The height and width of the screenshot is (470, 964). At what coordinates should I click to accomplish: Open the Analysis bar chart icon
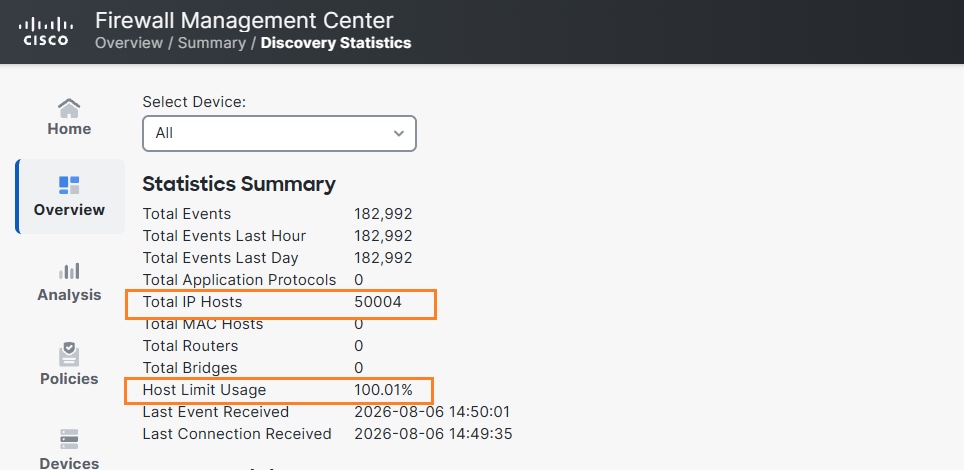click(69, 271)
